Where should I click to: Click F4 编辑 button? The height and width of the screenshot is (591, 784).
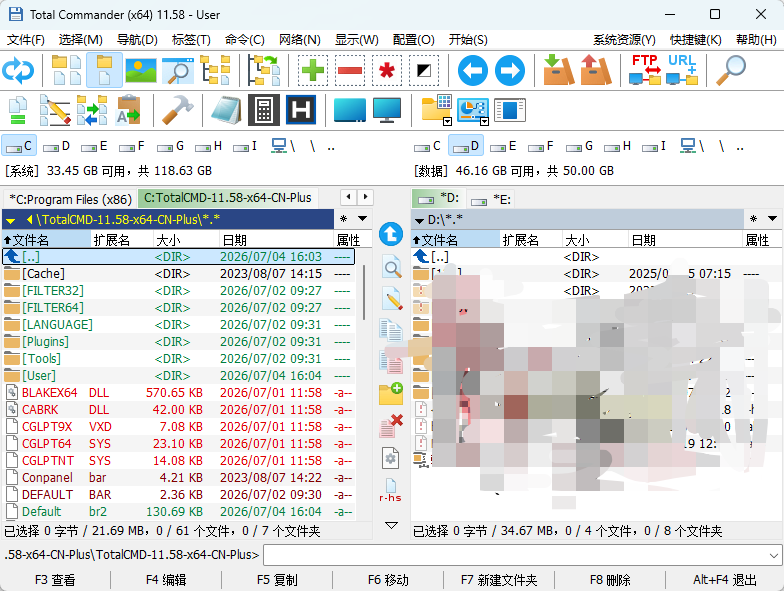pyautogui.click(x=166, y=580)
